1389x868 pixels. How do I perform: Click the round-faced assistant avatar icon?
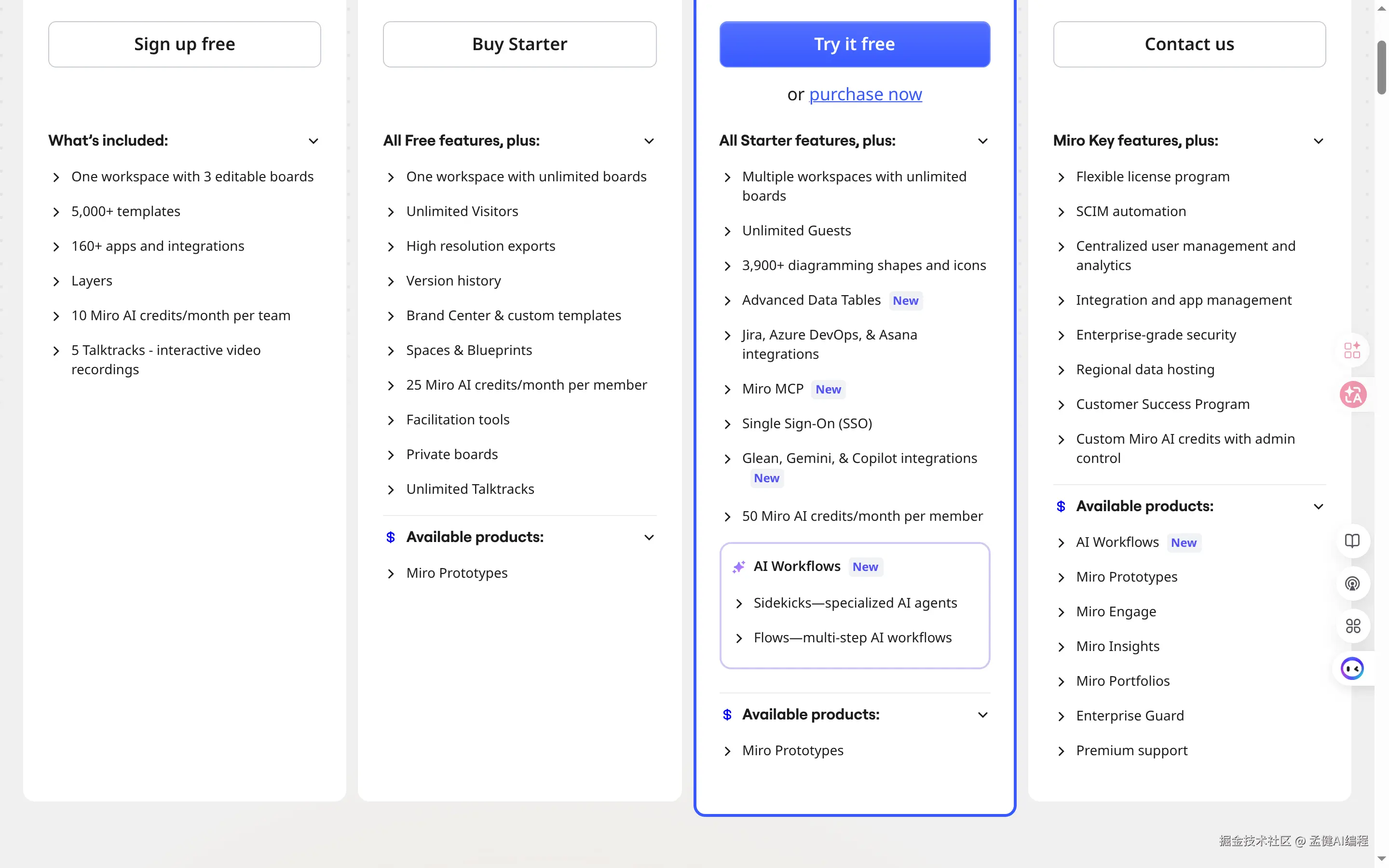click(x=1352, y=669)
